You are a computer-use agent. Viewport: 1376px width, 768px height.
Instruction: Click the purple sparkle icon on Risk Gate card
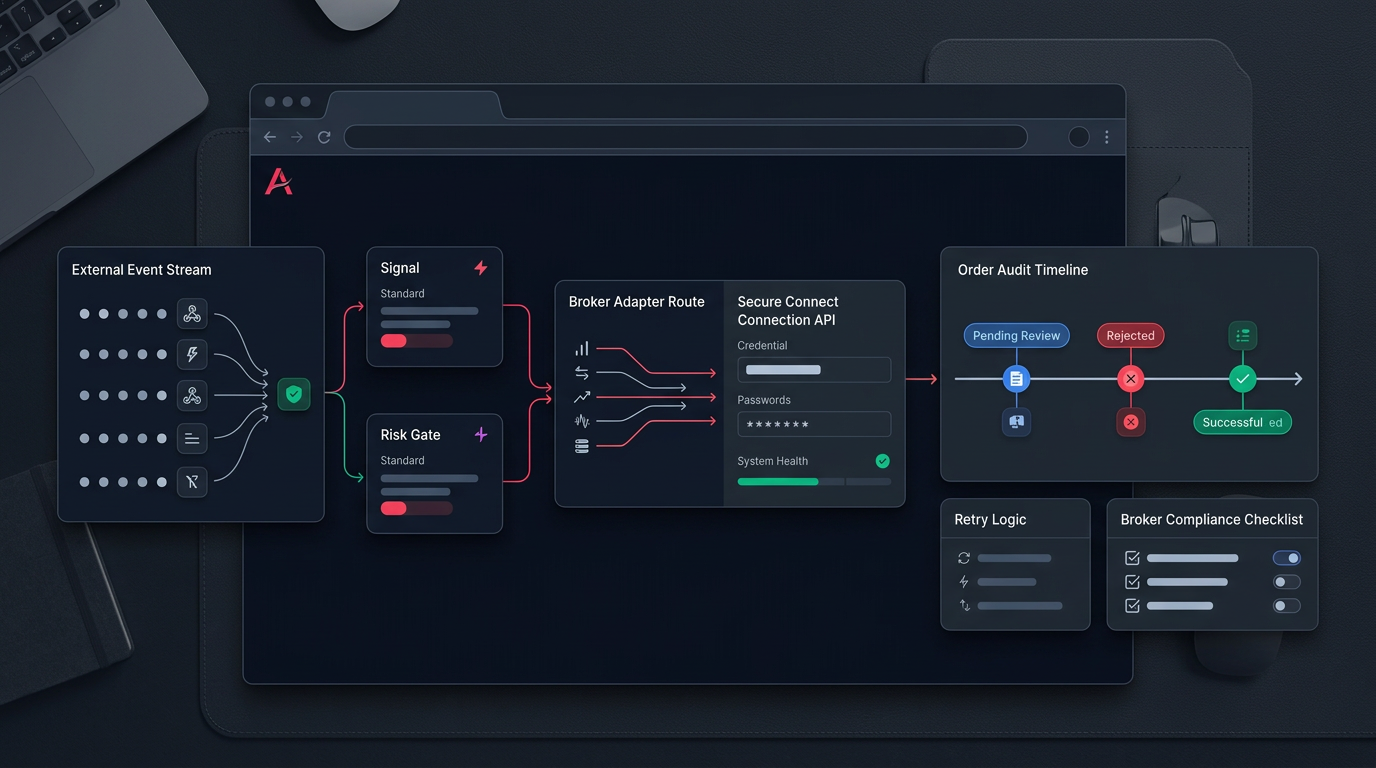[x=481, y=435]
